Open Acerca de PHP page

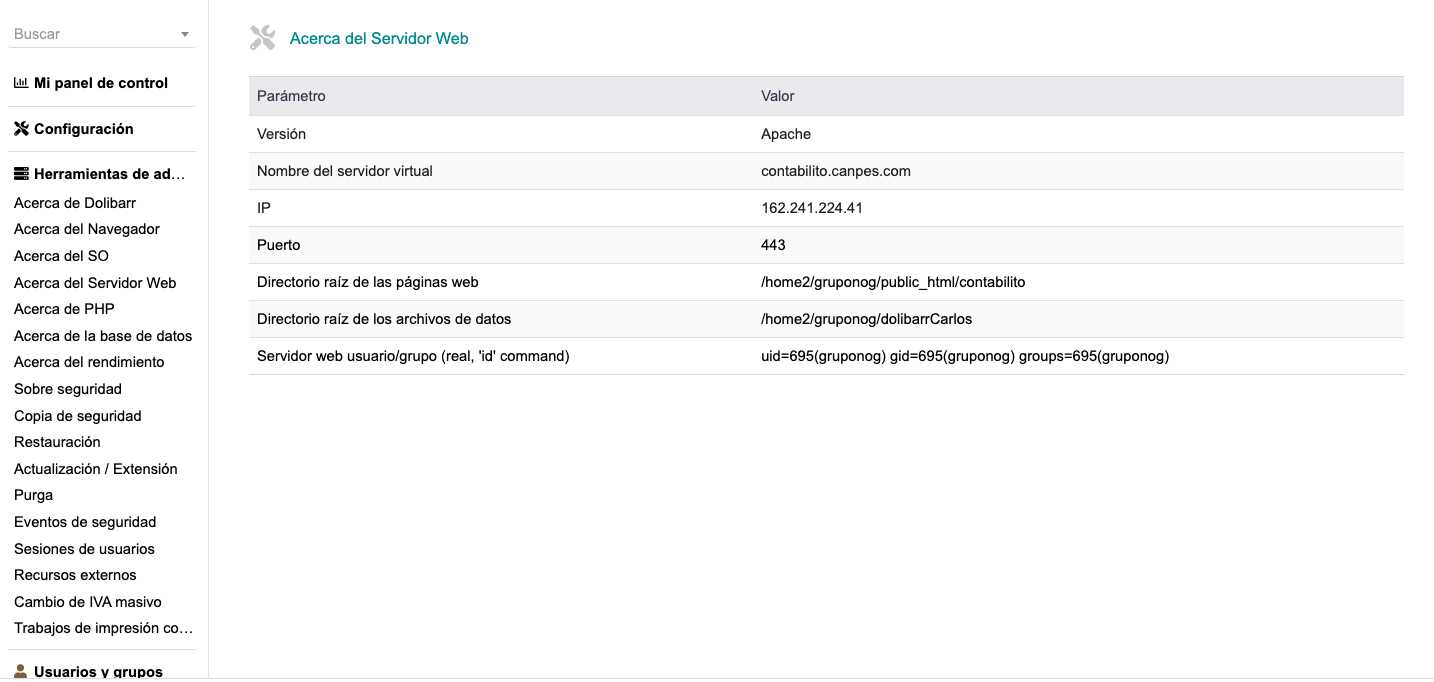coord(64,309)
